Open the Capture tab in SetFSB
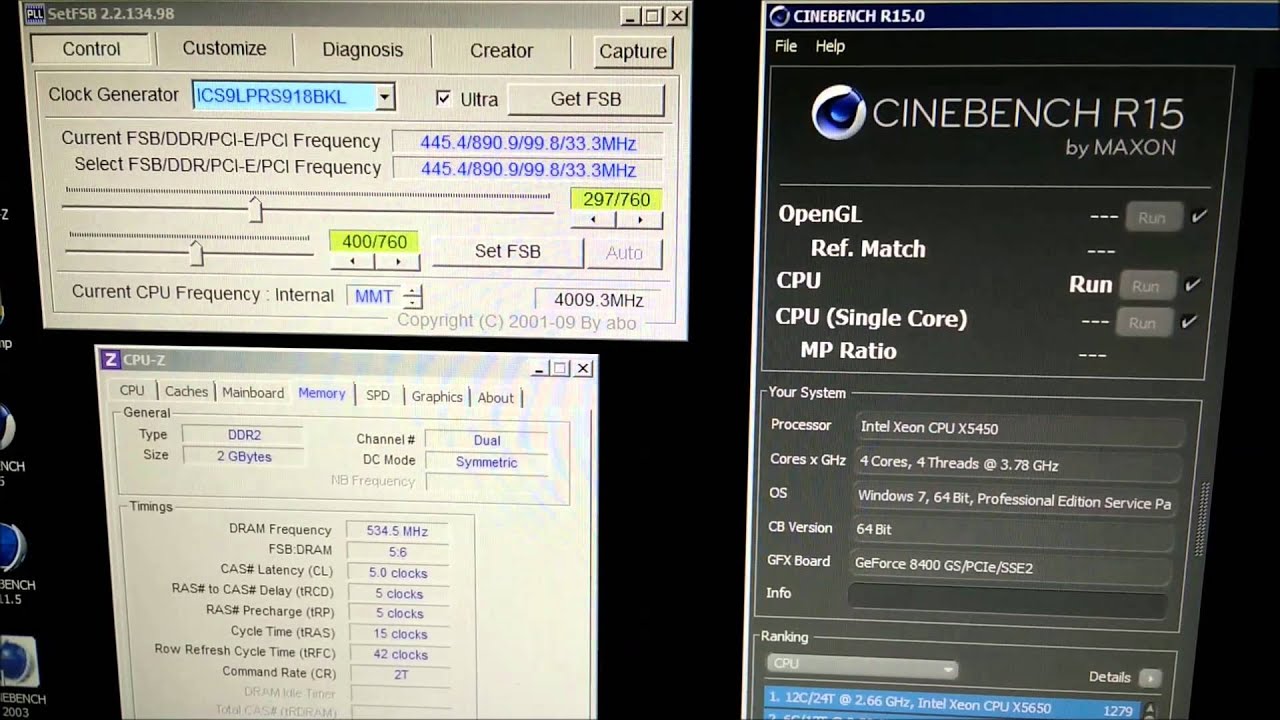The image size is (1280, 720). point(632,52)
